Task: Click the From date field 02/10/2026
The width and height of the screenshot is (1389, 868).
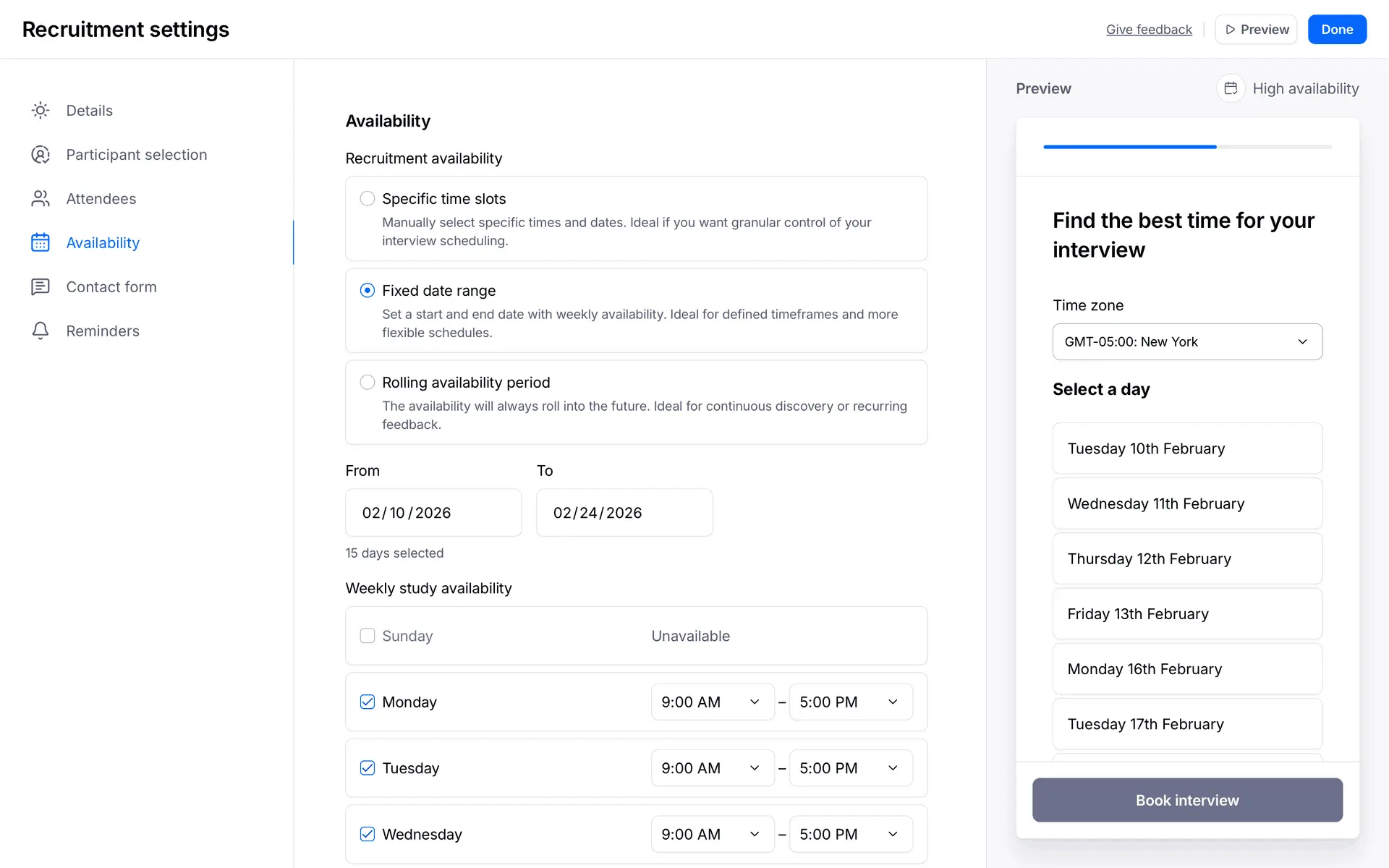Action: pyautogui.click(x=433, y=513)
